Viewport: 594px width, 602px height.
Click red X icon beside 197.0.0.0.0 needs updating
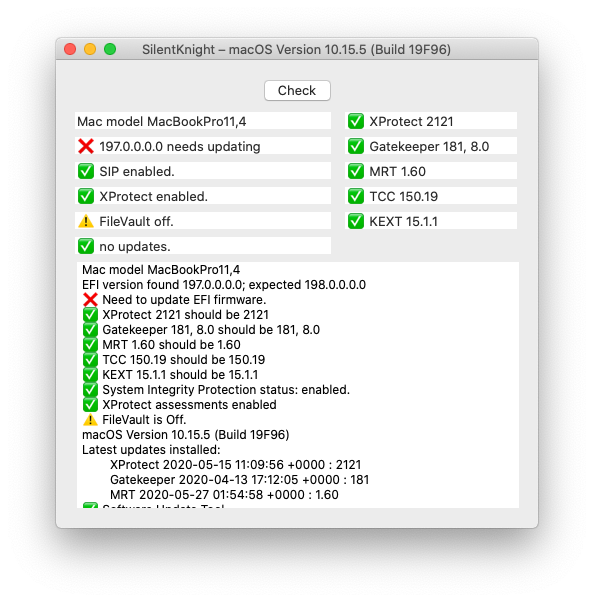(x=86, y=146)
